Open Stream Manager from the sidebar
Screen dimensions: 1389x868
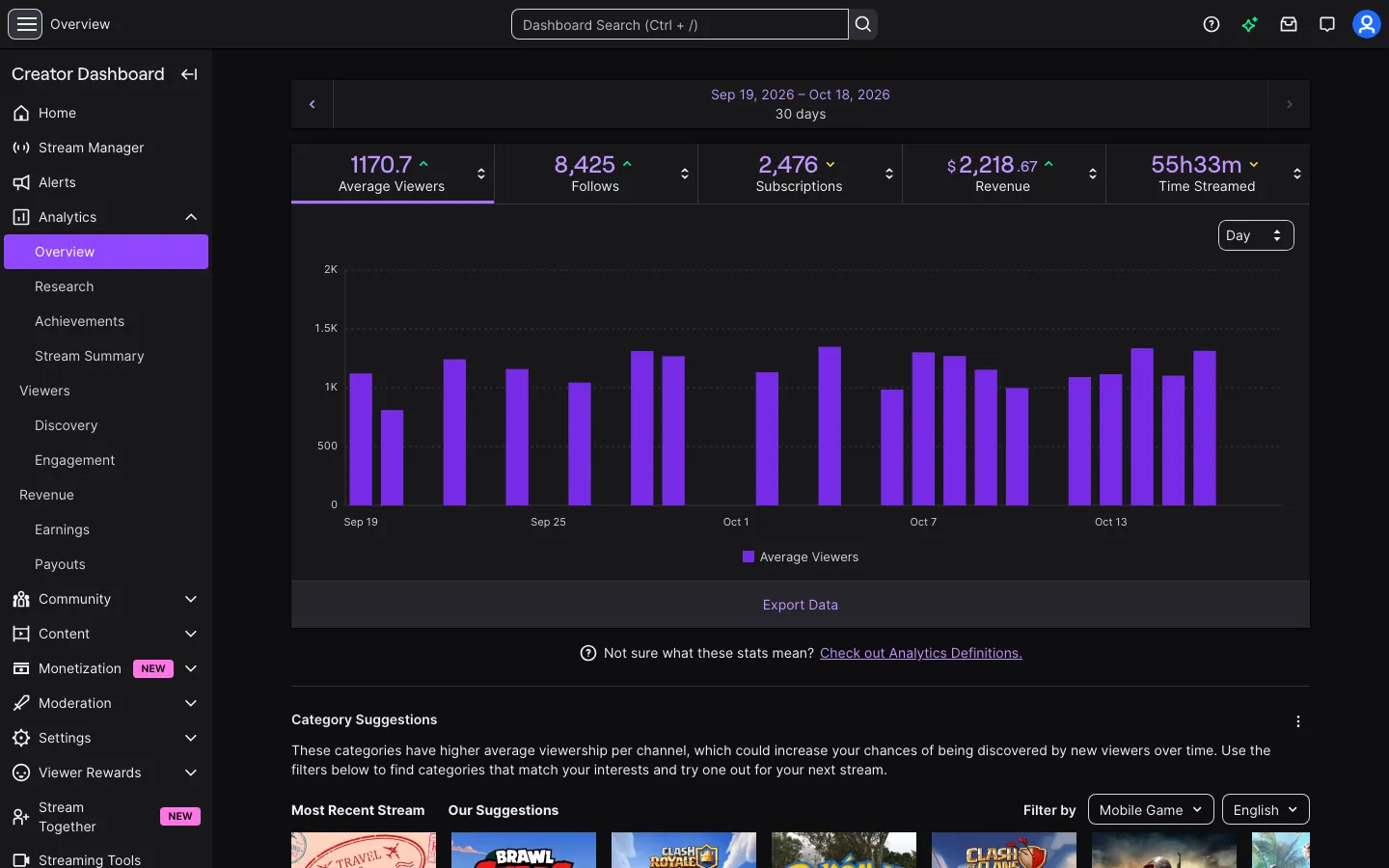point(106,148)
